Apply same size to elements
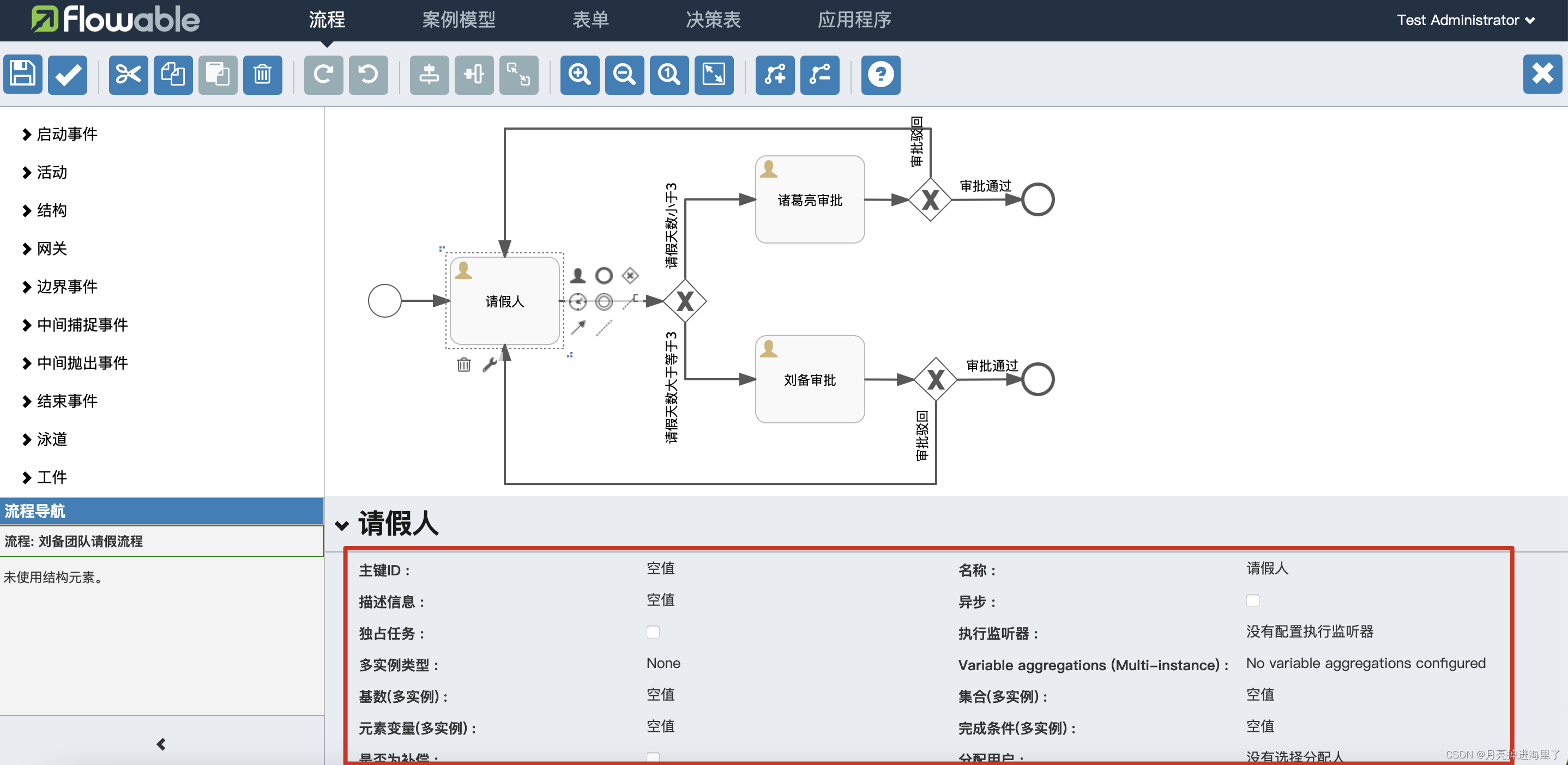The image size is (1568, 765). [x=519, y=74]
